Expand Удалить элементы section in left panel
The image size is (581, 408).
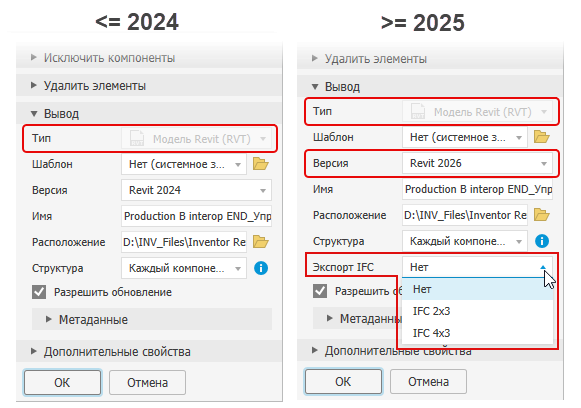[149, 86]
